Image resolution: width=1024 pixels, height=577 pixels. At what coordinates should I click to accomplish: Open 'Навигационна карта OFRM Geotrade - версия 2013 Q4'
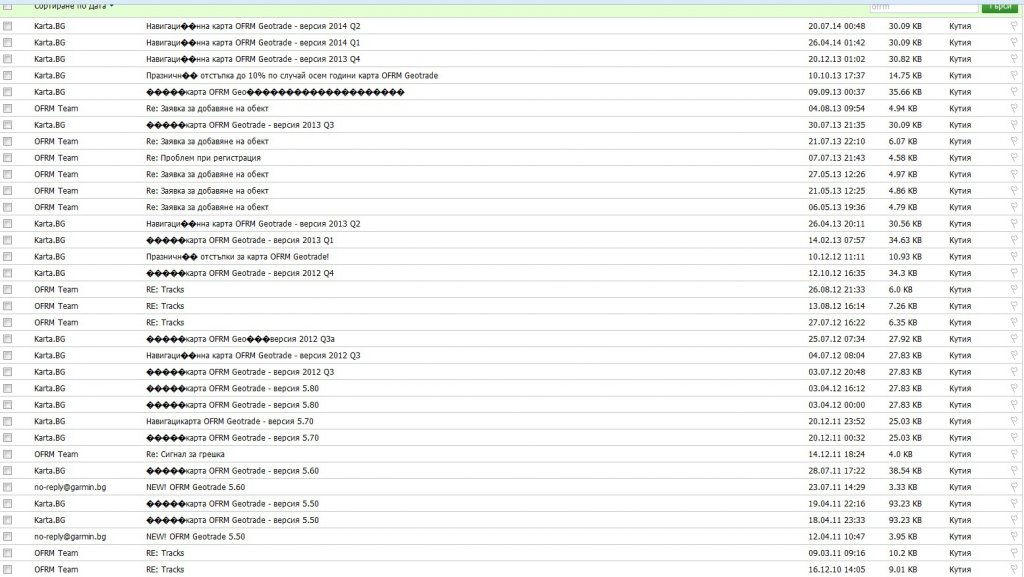coord(253,59)
